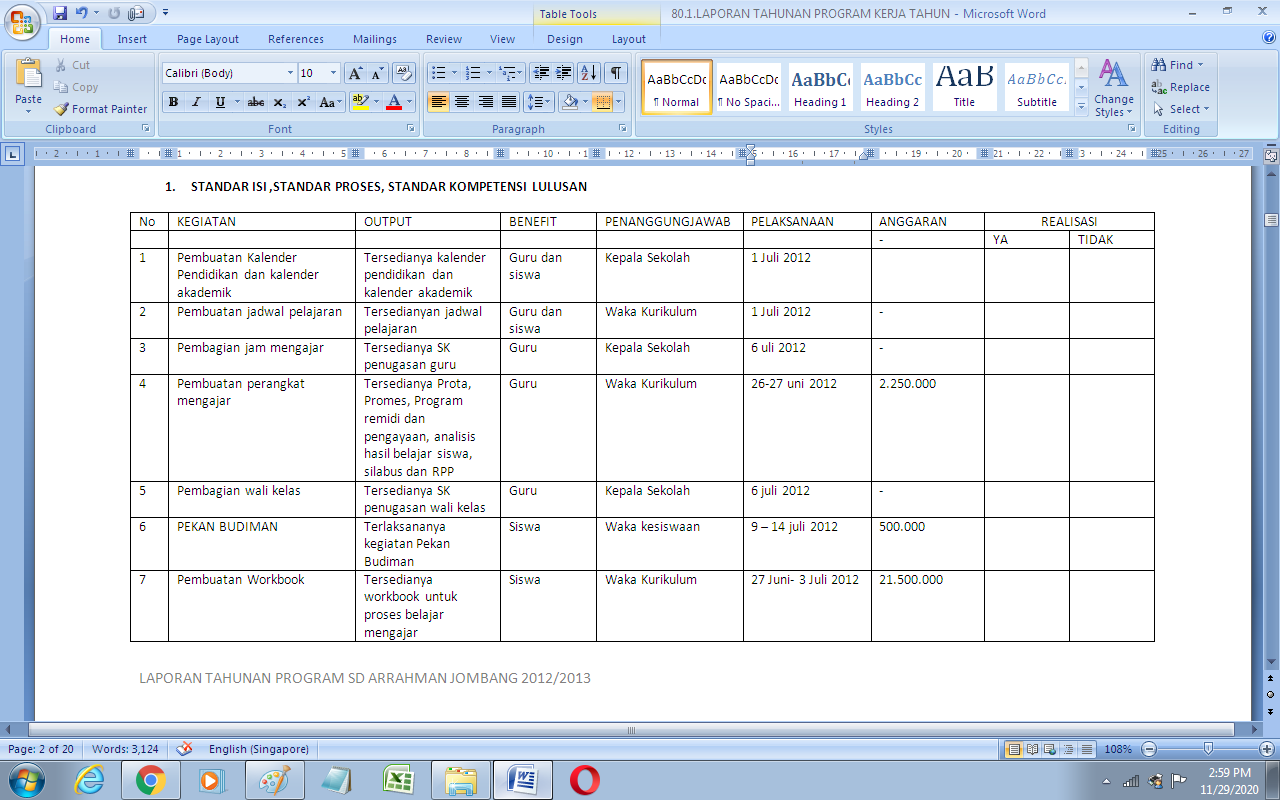Open the Mailings tab
Image resolution: width=1280 pixels, height=800 pixels.
375,39
